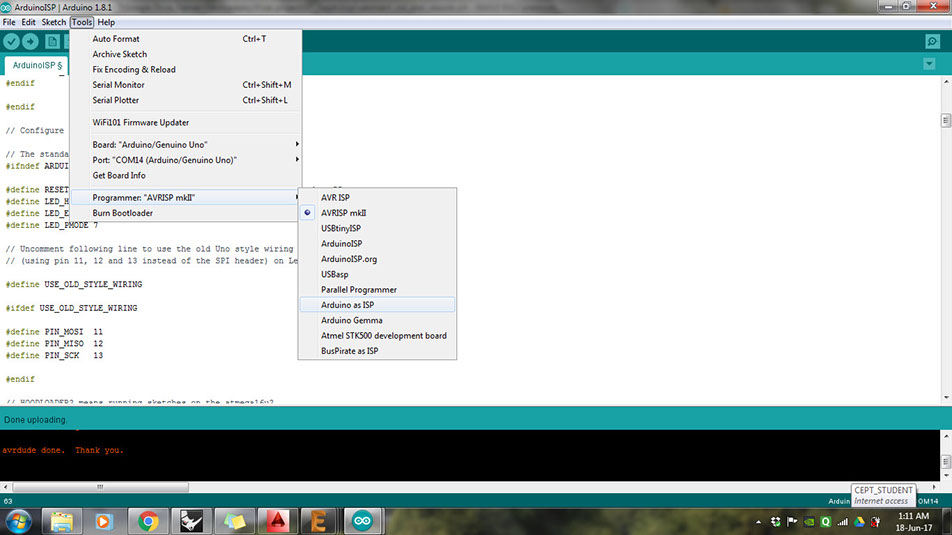The image size is (952, 535).
Task: Show hidden system tray icons arrow
Action: tap(758, 522)
